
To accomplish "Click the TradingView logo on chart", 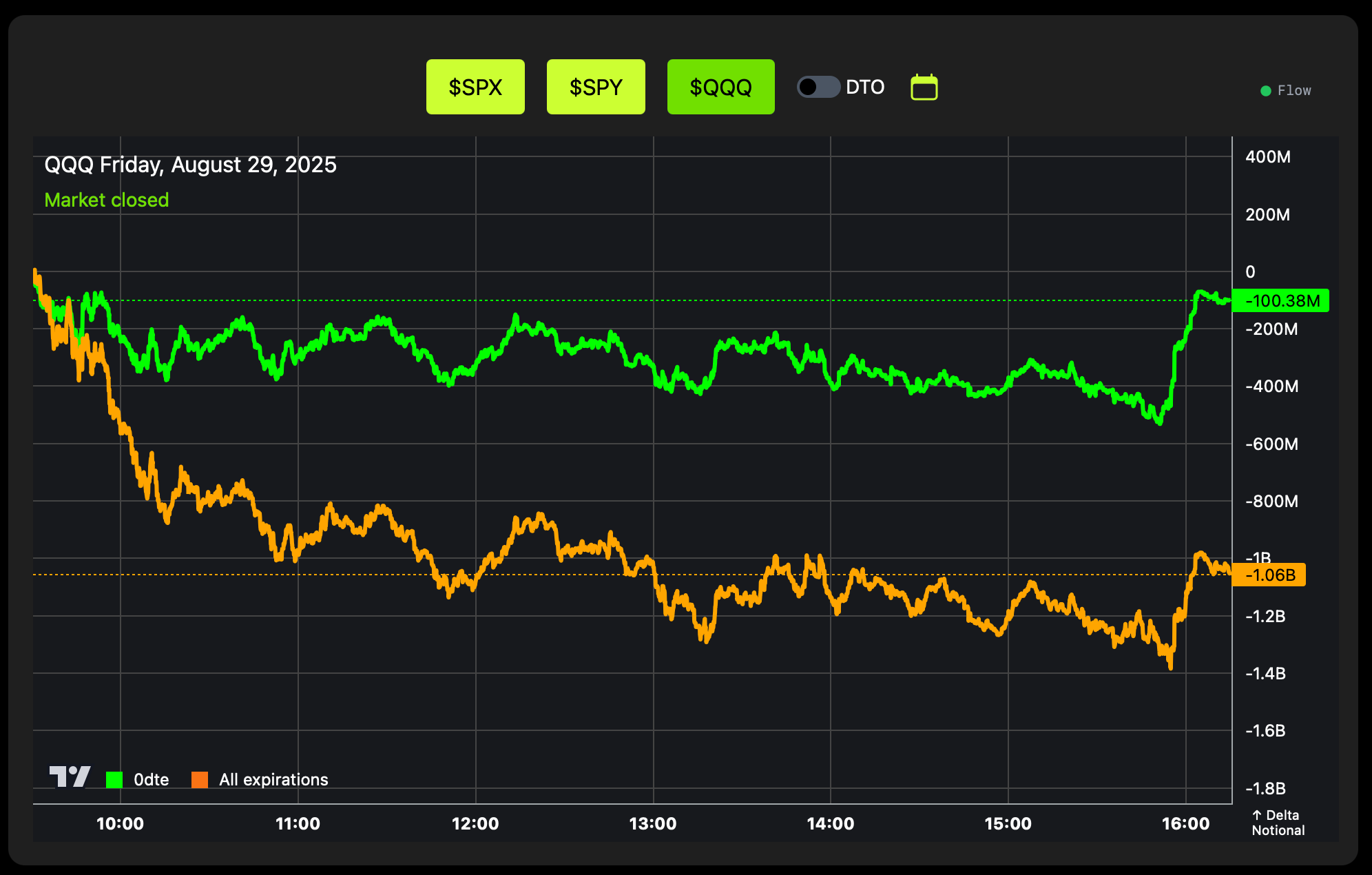I will click(70, 776).
